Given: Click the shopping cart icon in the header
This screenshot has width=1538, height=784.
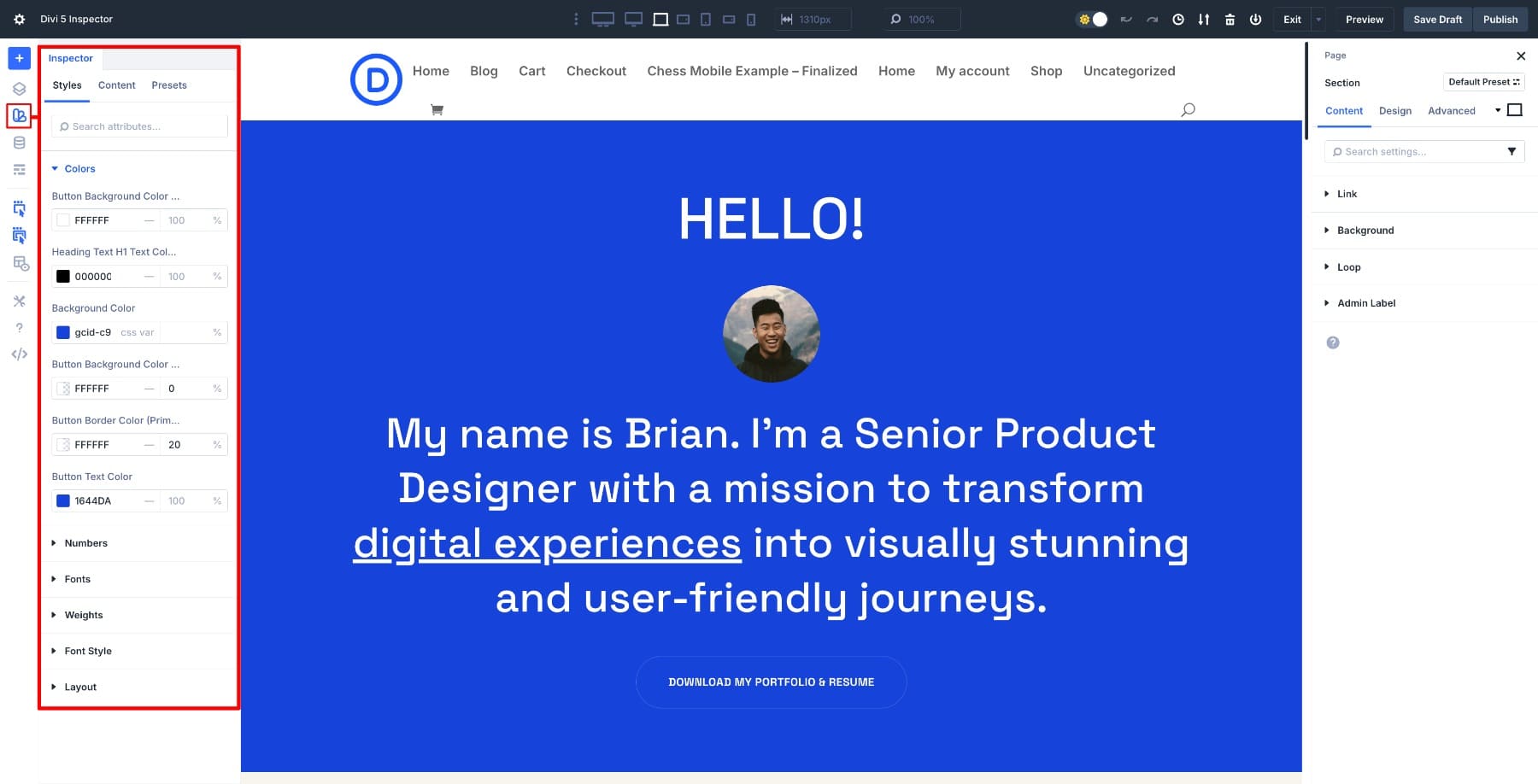Looking at the screenshot, I should point(437,109).
